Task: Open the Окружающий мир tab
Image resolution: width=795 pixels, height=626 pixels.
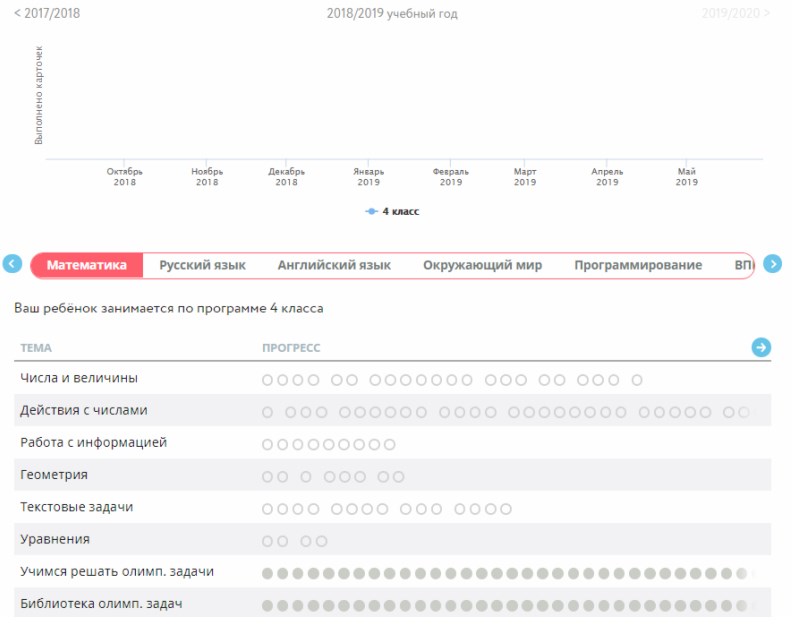Action: click(483, 265)
